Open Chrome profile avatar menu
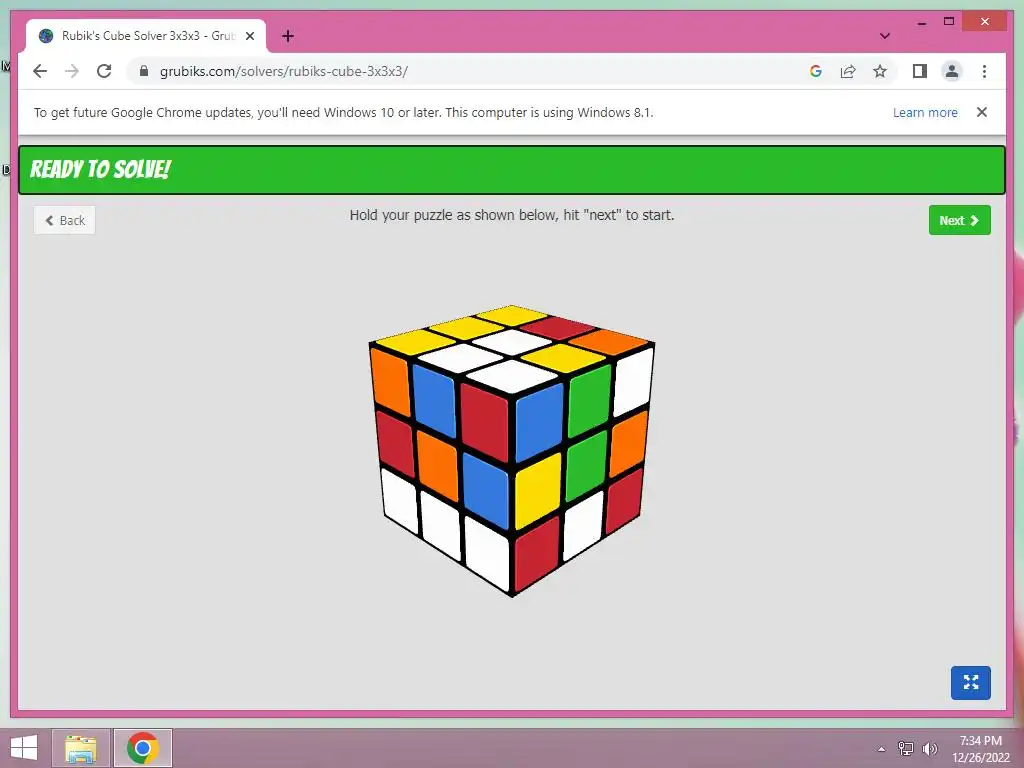The width and height of the screenshot is (1024, 768). [952, 71]
